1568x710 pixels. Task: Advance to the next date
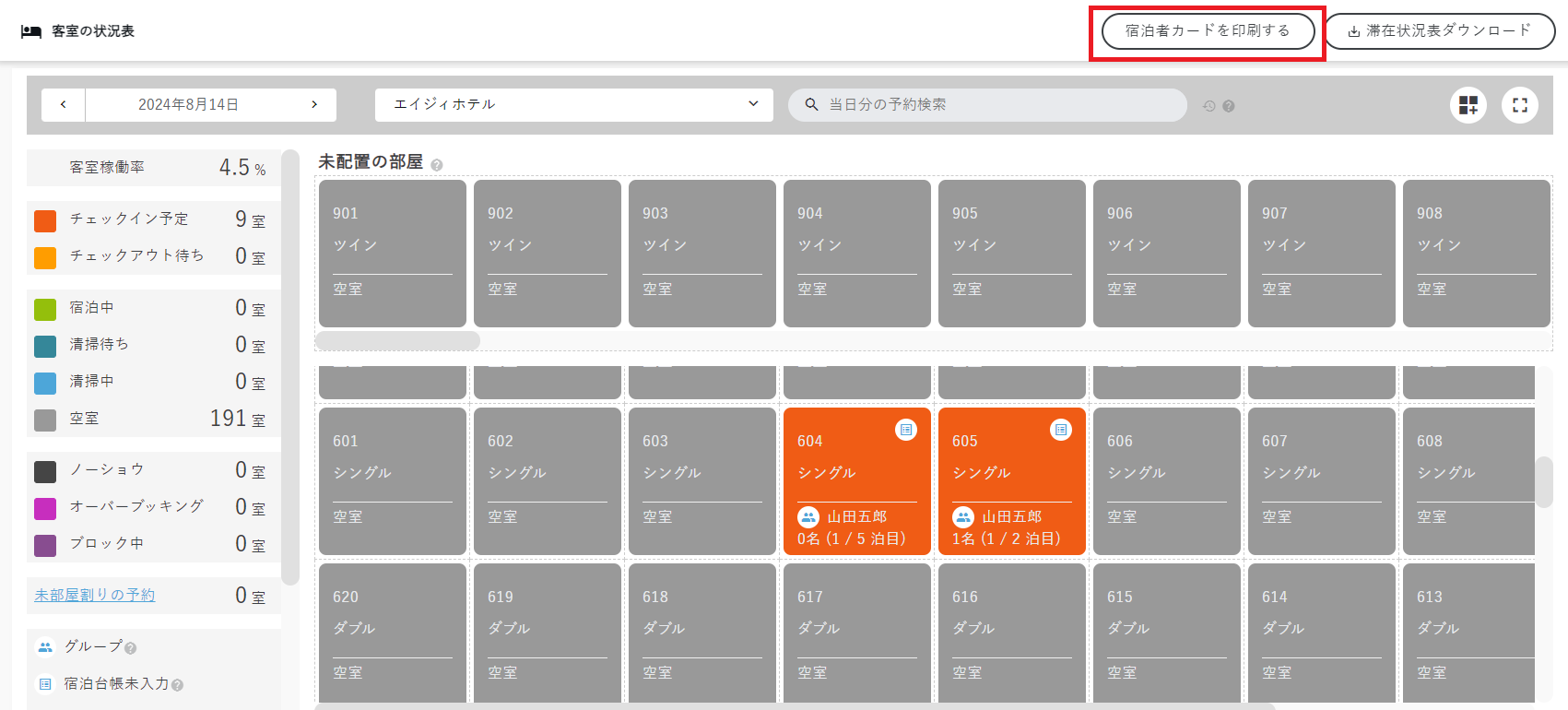click(314, 105)
